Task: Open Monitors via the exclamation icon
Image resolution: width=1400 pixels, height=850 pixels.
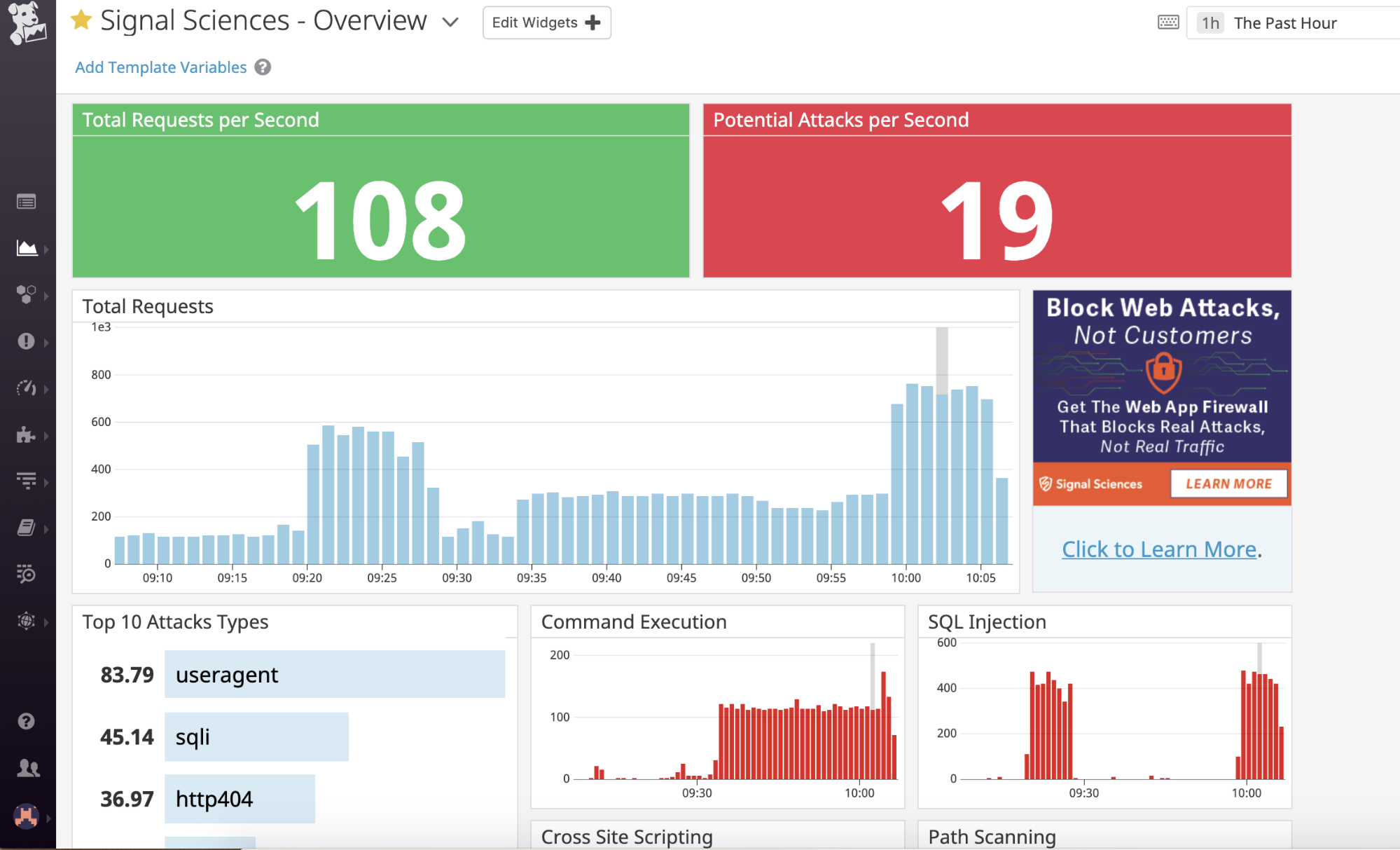Action: pyautogui.click(x=27, y=342)
